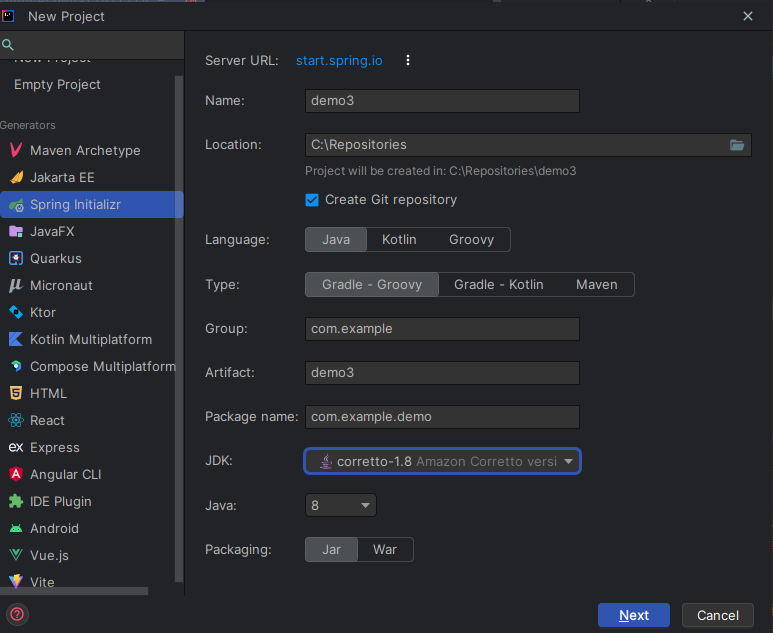Open the start.spring.io server link
Image resolution: width=773 pixels, height=633 pixels.
click(x=339, y=61)
